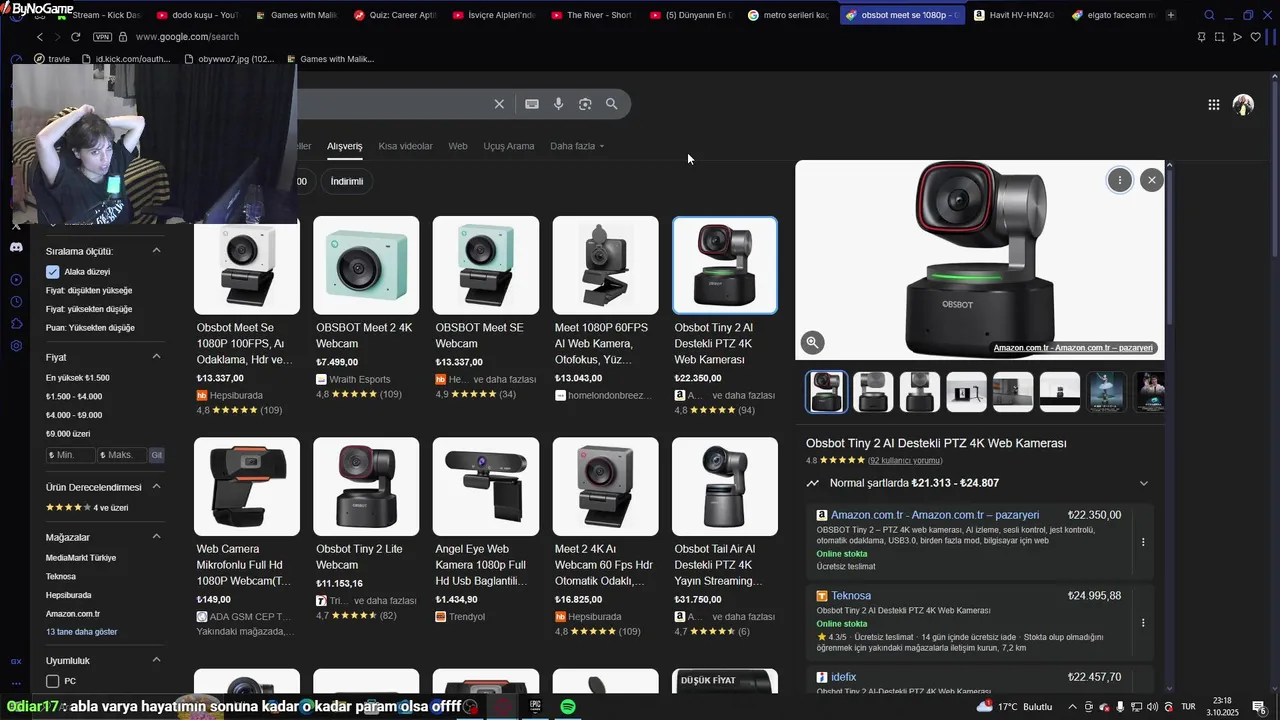Filter by MediaMarkt Türkiye store
Image resolution: width=1280 pixels, height=720 pixels.
pyautogui.click(x=81, y=558)
